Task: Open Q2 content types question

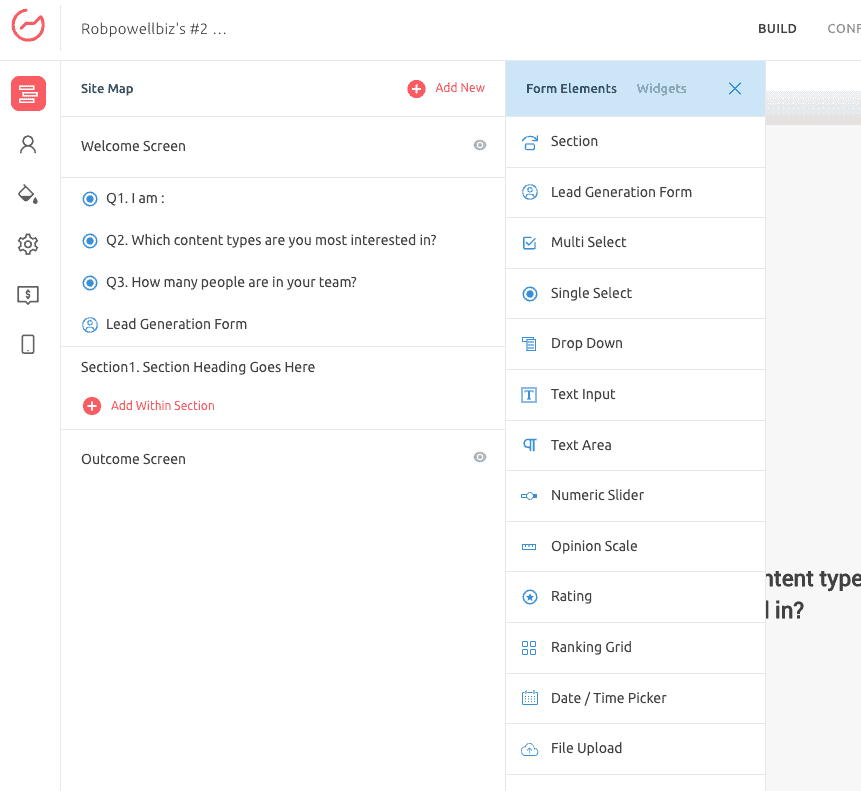Action: pyautogui.click(x=271, y=240)
